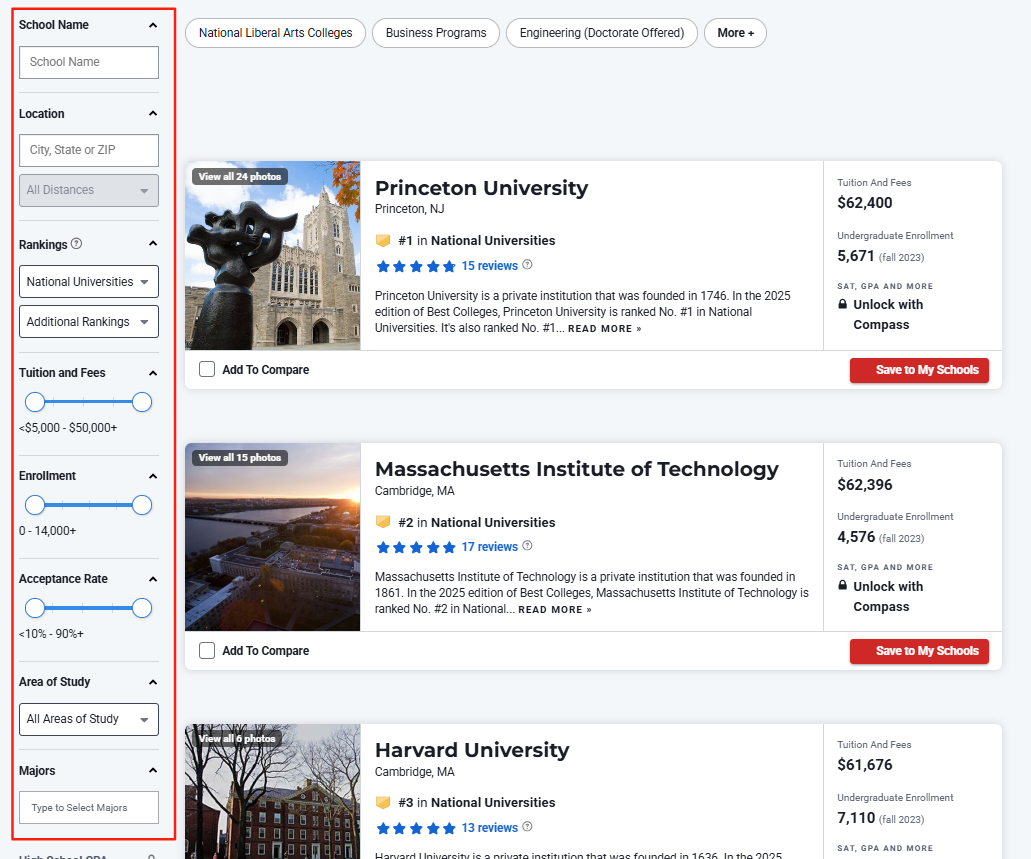Viewport: 1031px width, 859px height.
Task: Click the help icon beside Harvard's 13 reviews
Action: point(527,827)
